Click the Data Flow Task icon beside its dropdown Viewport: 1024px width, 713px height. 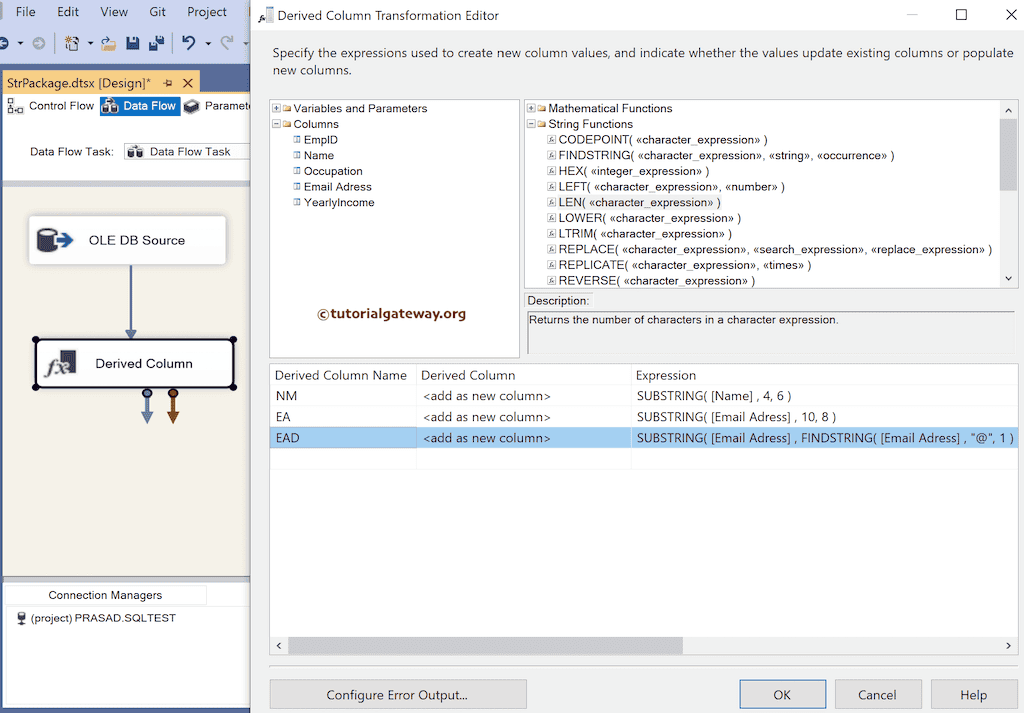pos(135,152)
